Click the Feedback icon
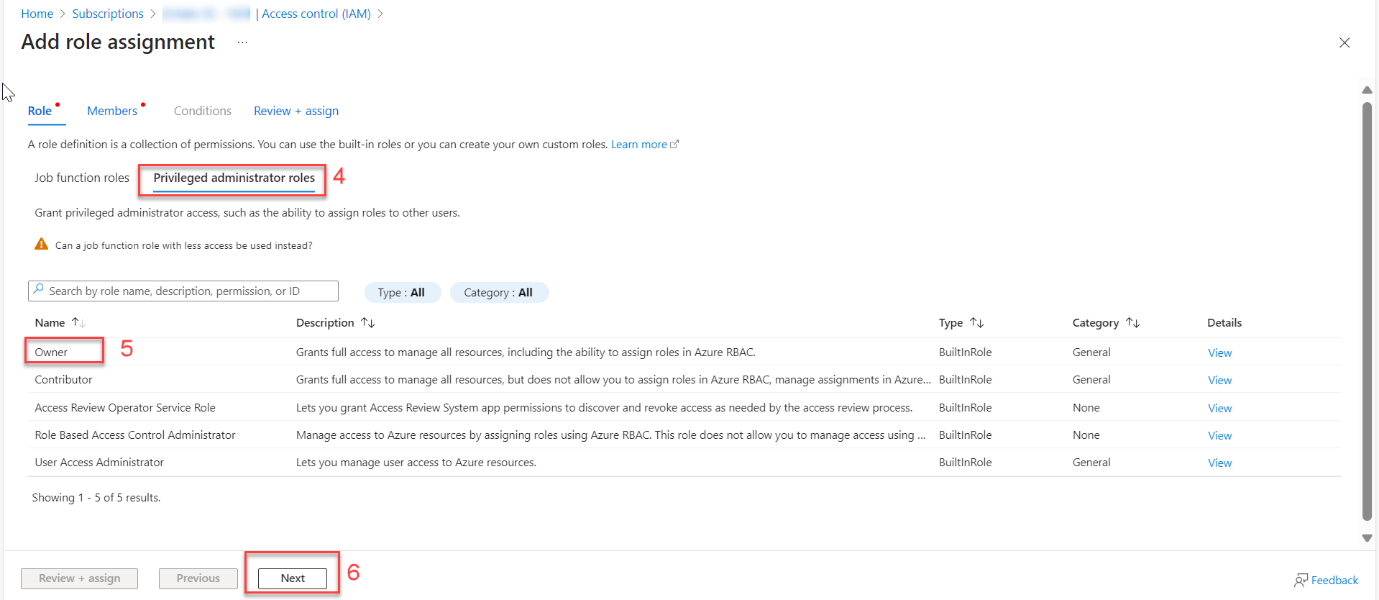Viewport: 1379px width, 600px height. [1301, 580]
